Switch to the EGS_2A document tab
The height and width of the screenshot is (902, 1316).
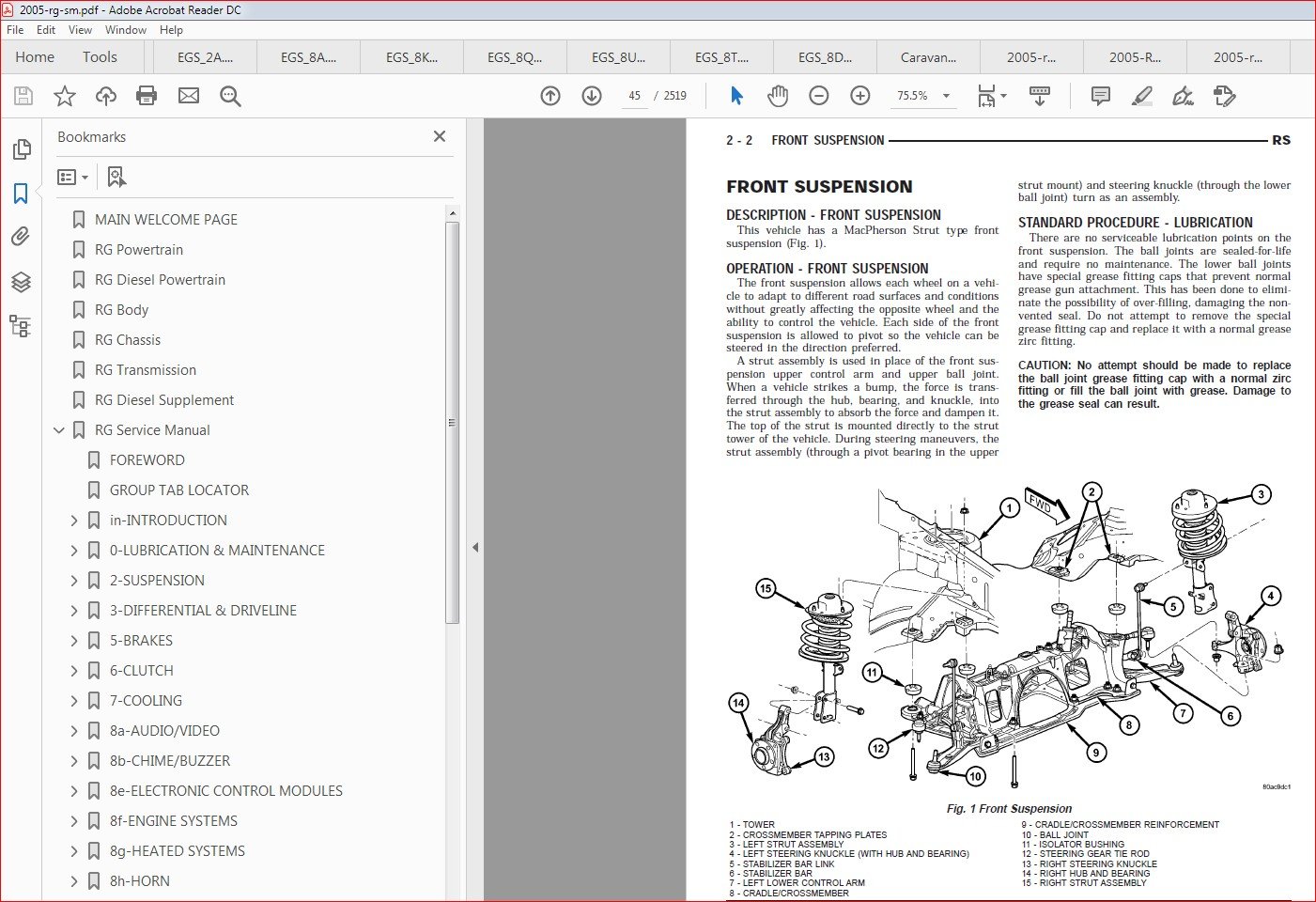pyautogui.click(x=205, y=57)
